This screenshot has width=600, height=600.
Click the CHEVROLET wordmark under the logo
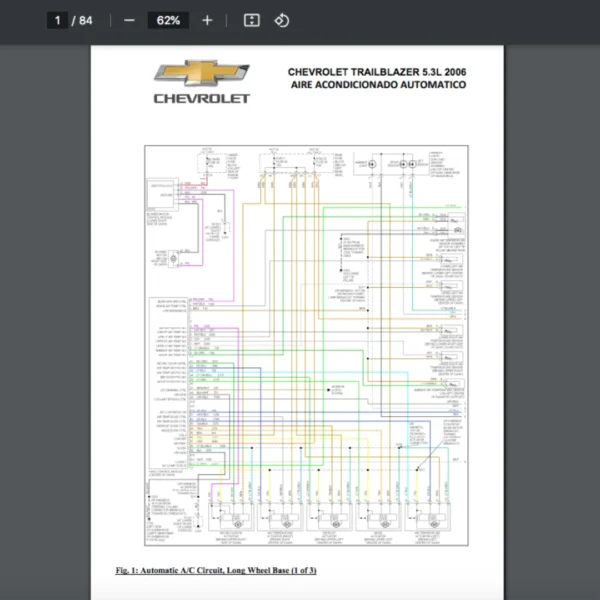click(201, 99)
